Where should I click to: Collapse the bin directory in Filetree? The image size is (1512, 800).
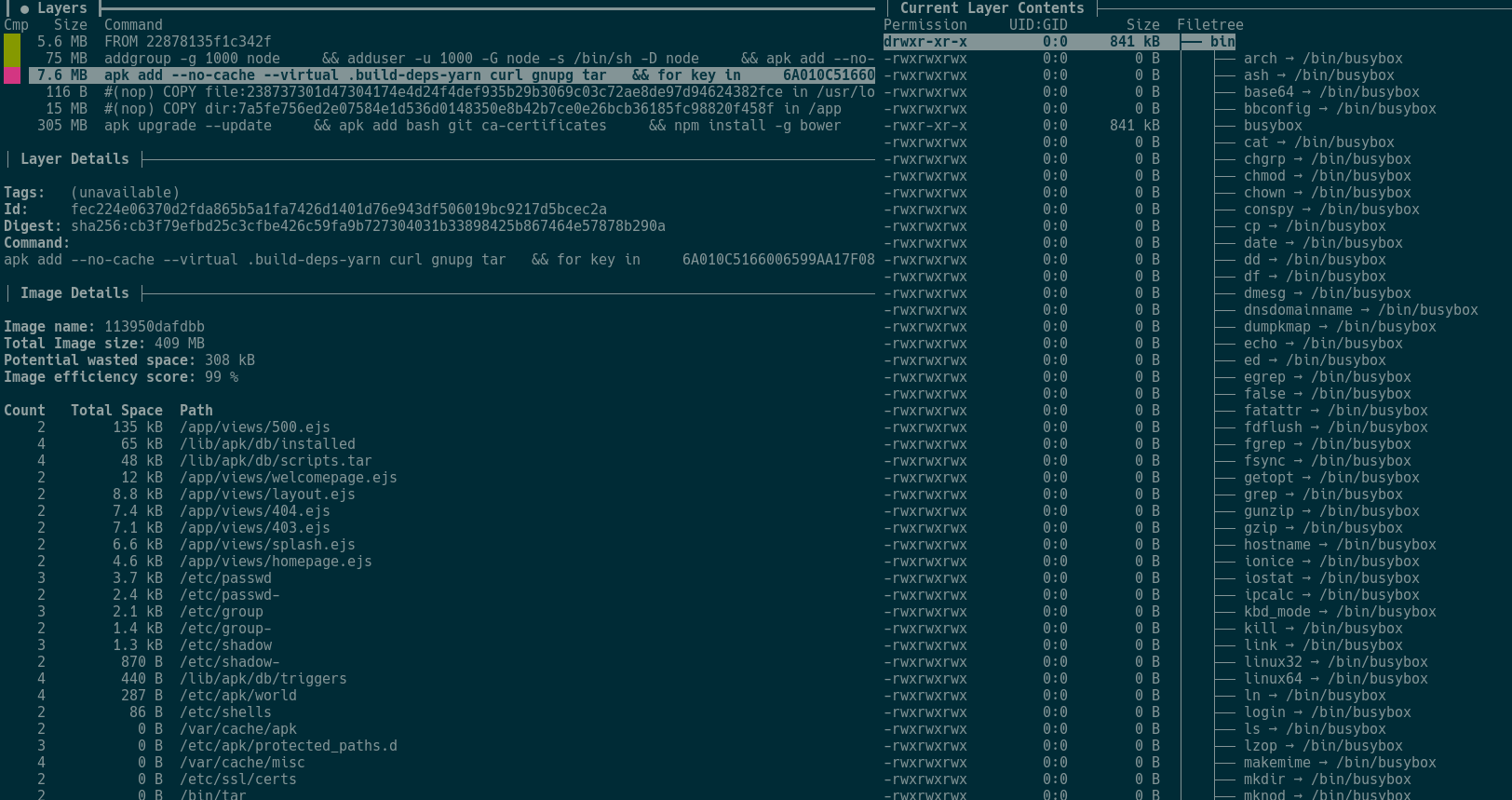[x=1222, y=42]
